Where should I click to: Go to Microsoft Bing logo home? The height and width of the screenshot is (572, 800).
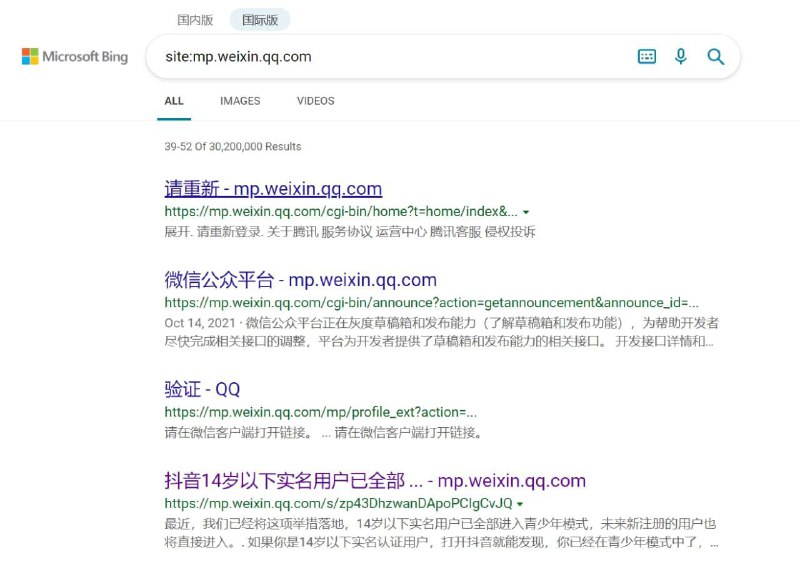coord(75,56)
